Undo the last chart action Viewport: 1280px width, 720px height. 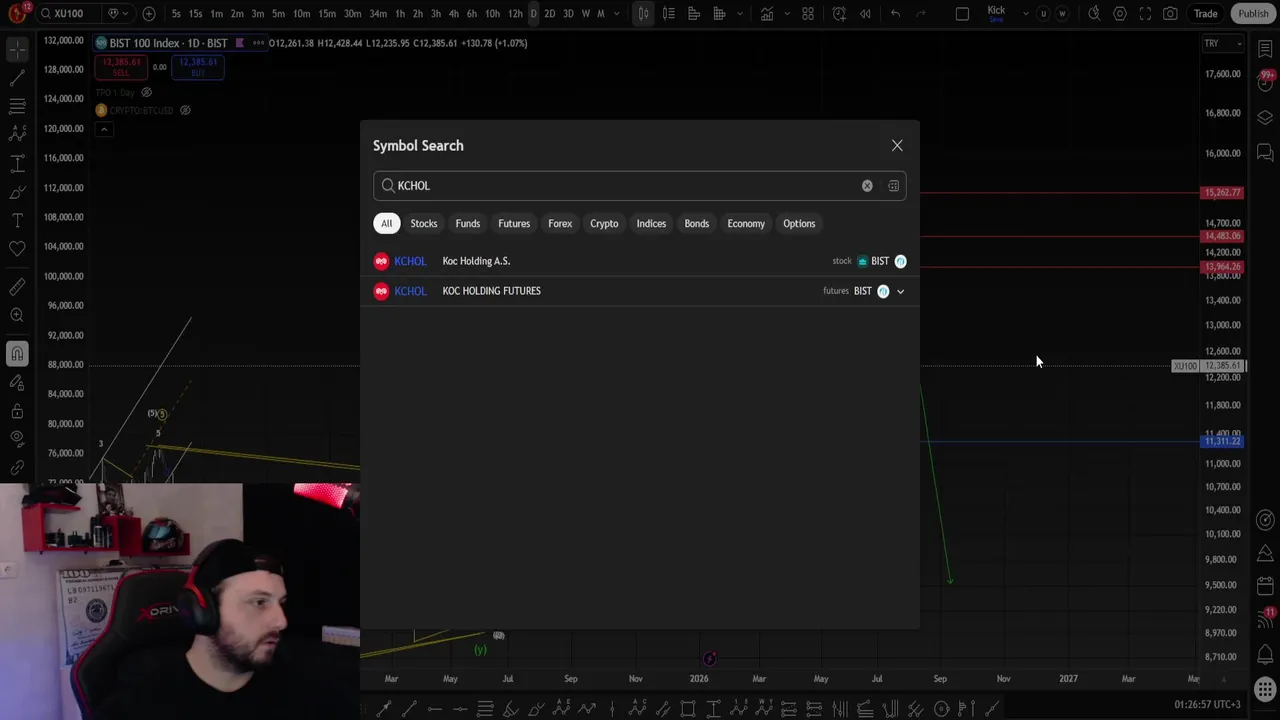pyautogui.click(x=895, y=14)
